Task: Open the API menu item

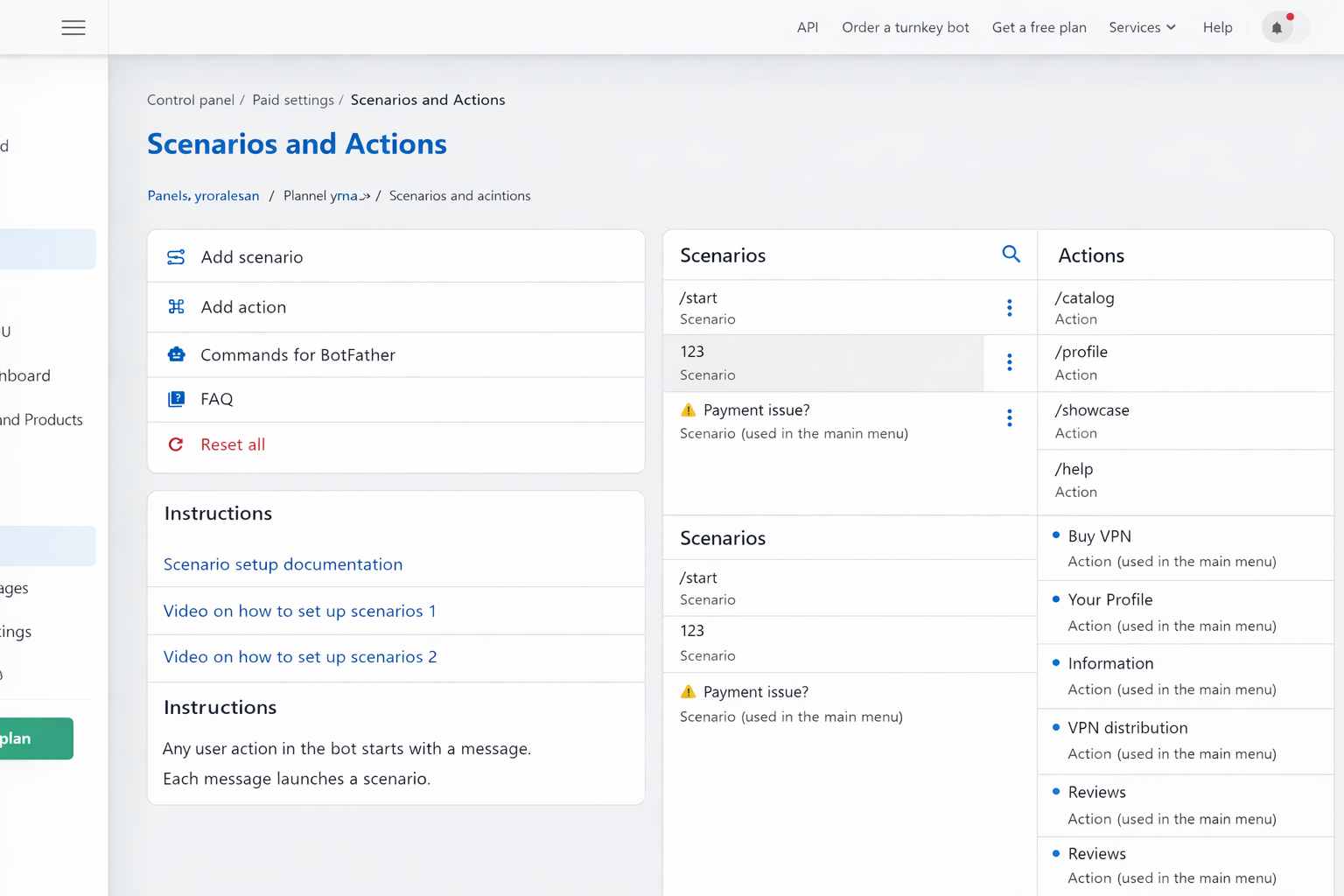Action: [x=807, y=28]
